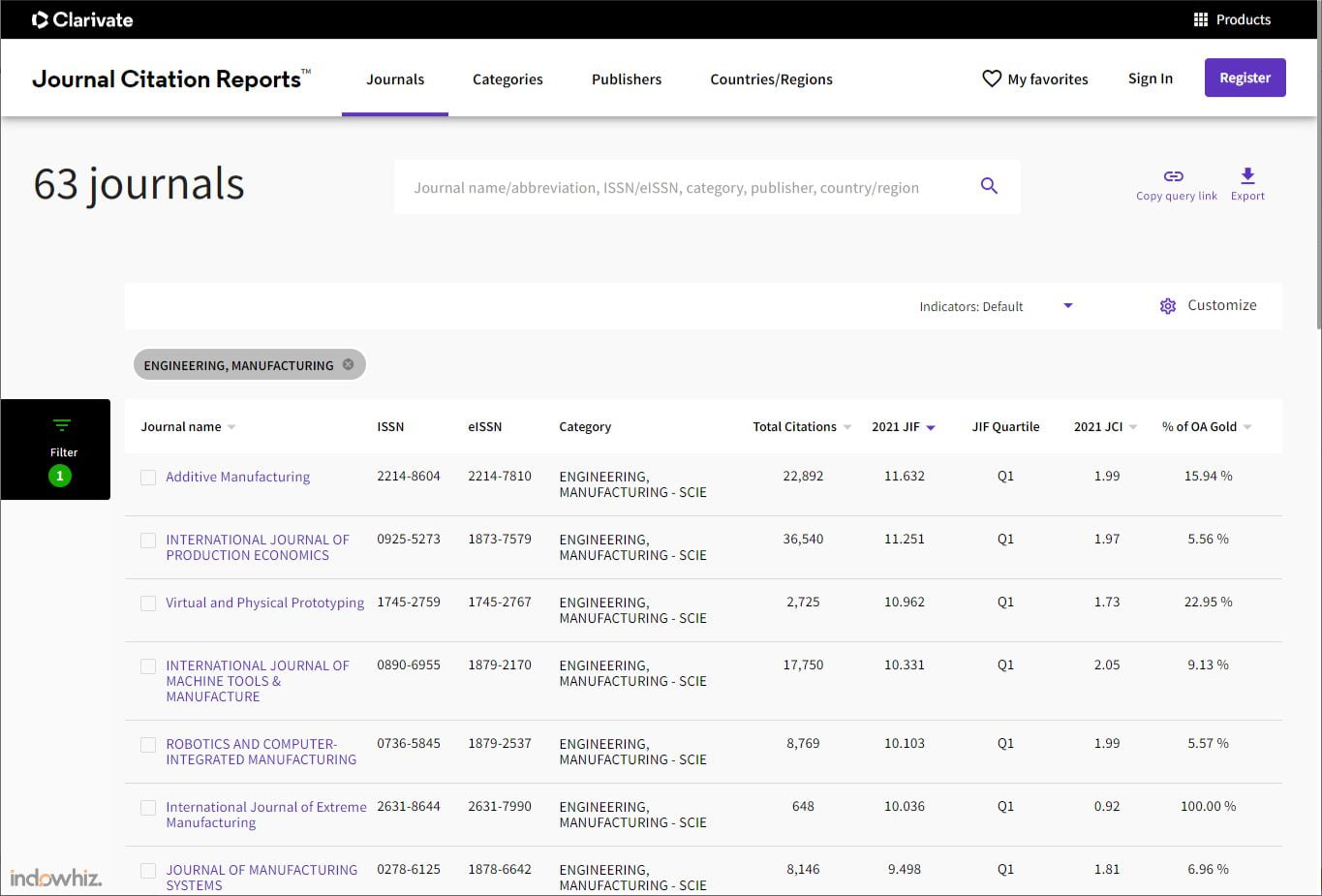Viewport: 1322px width, 896px height.
Task: Click the green filter count badge
Action: click(60, 476)
